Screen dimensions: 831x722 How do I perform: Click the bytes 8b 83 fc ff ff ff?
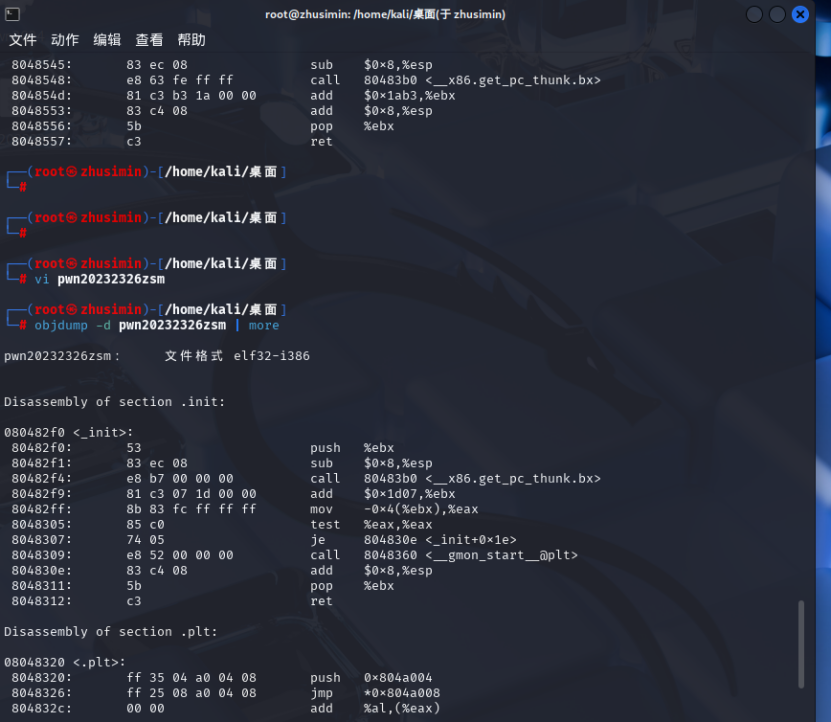tap(191, 509)
